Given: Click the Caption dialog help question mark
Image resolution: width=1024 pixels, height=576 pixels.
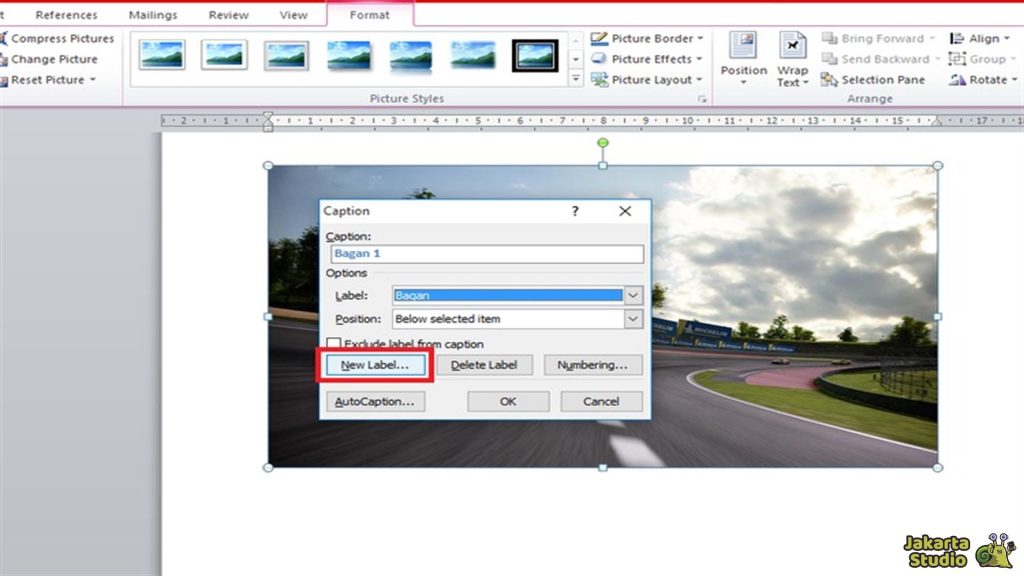Looking at the screenshot, I should [x=575, y=211].
